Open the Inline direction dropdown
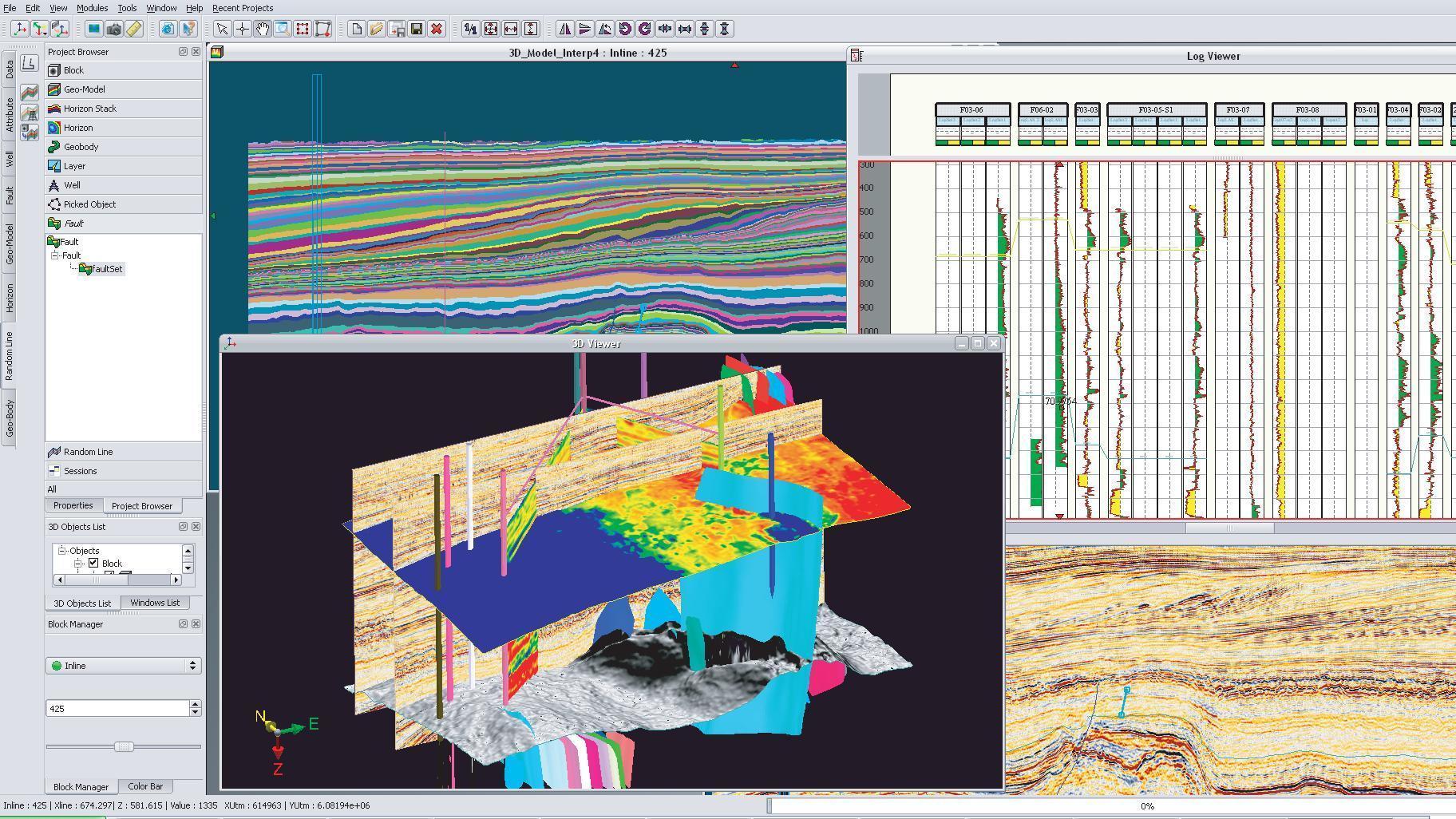Image resolution: width=1456 pixels, height=819 pixels. click(x=123, y=665)
